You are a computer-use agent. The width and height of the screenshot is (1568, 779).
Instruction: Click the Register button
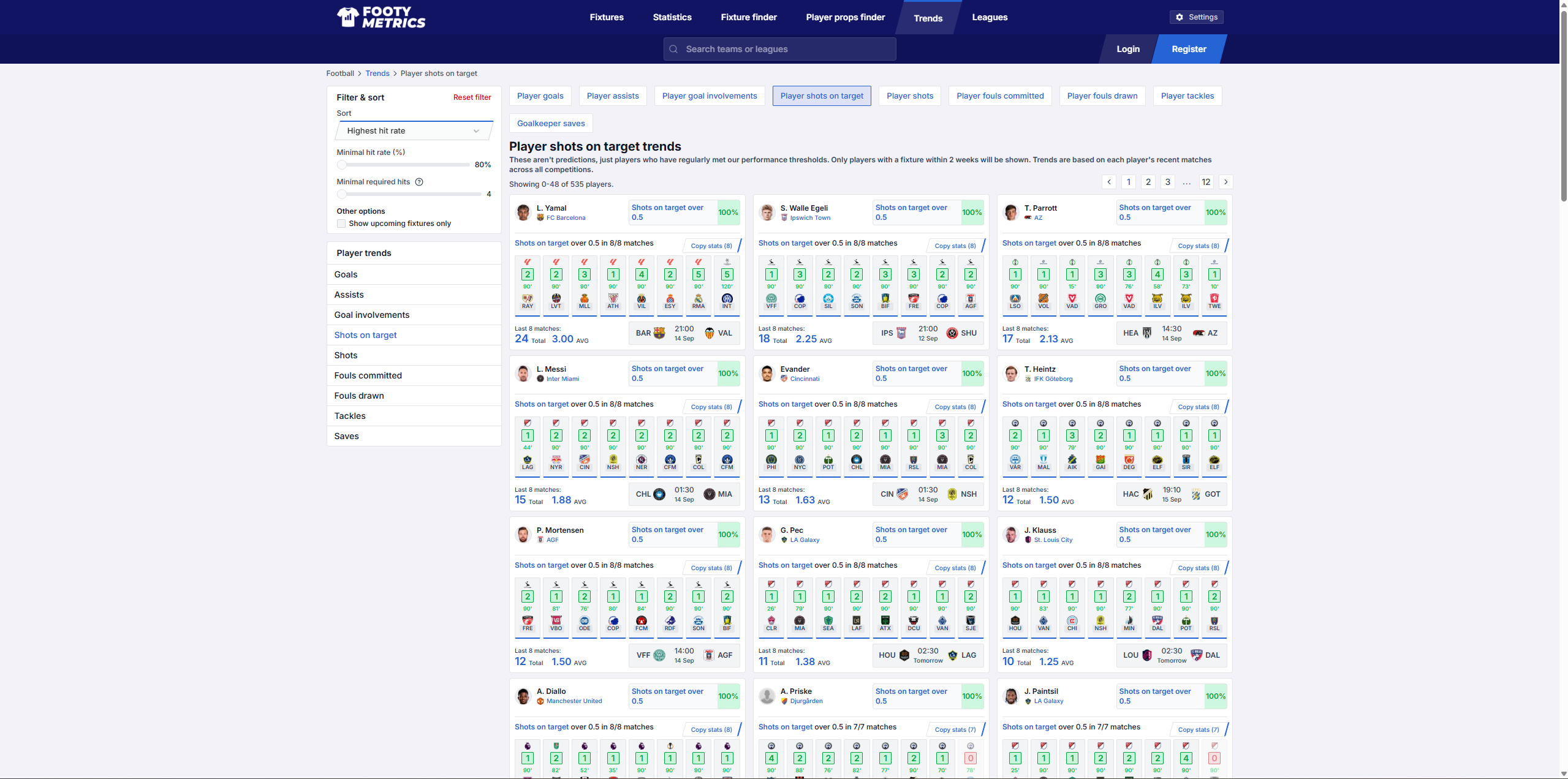pos(1189,49)
